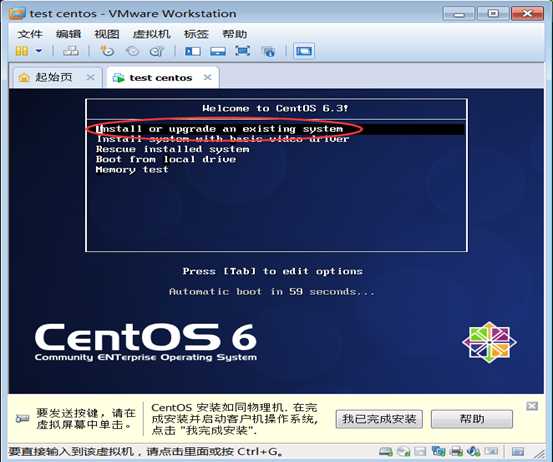Click the message log status icon

tap(518, 451)
